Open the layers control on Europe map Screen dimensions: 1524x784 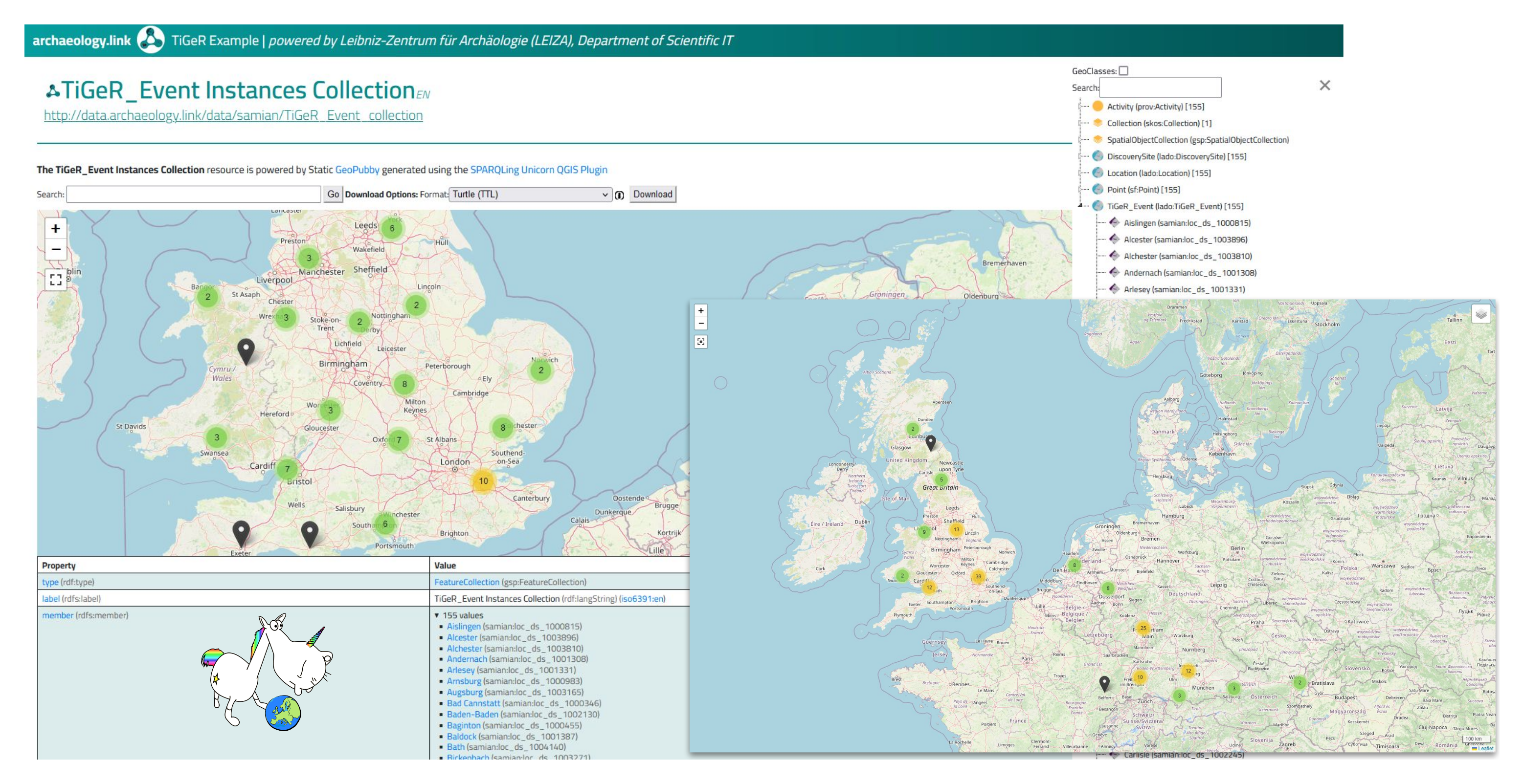tap(1481, 314)
